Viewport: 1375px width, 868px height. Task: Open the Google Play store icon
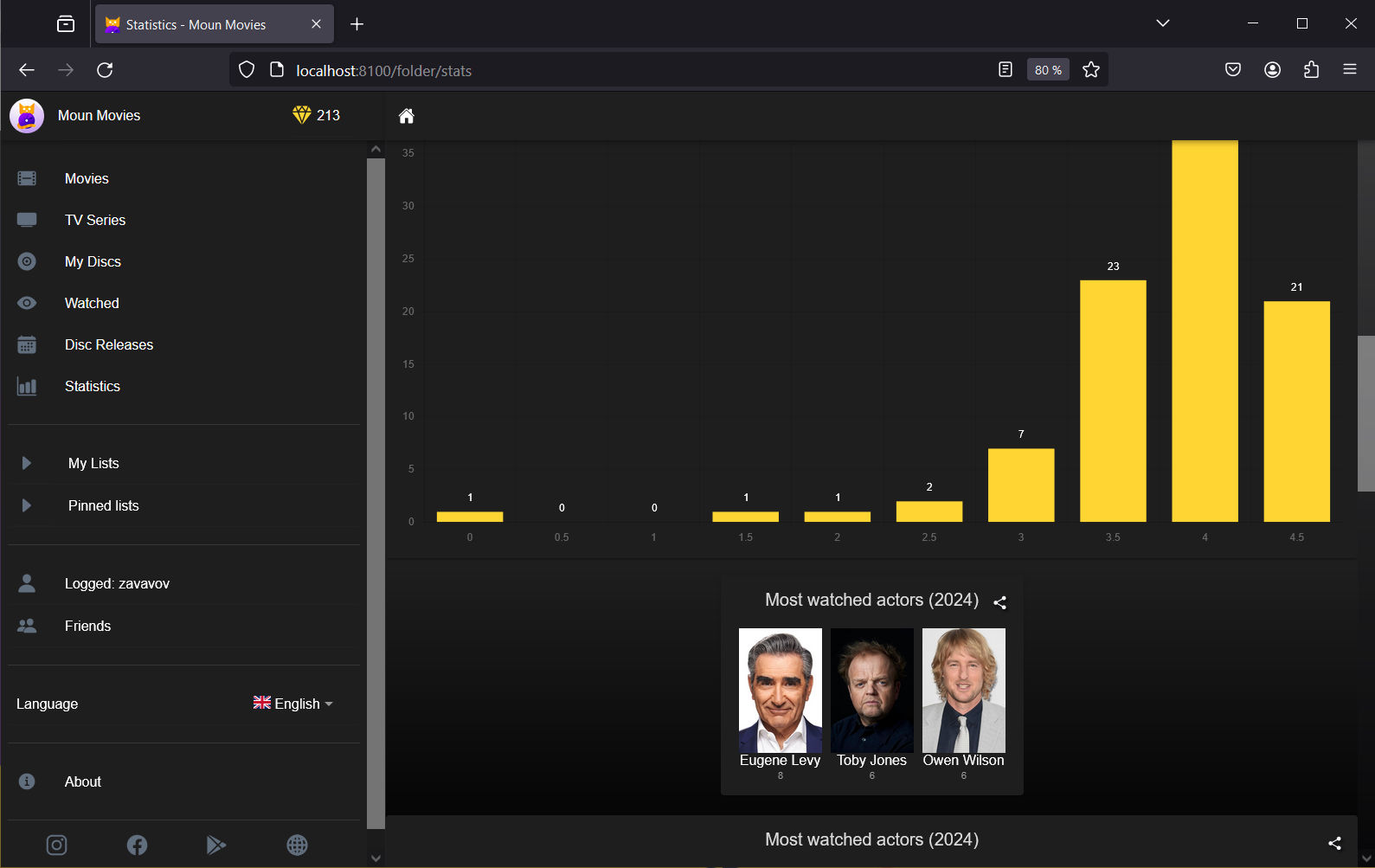[x=216, y=845]
